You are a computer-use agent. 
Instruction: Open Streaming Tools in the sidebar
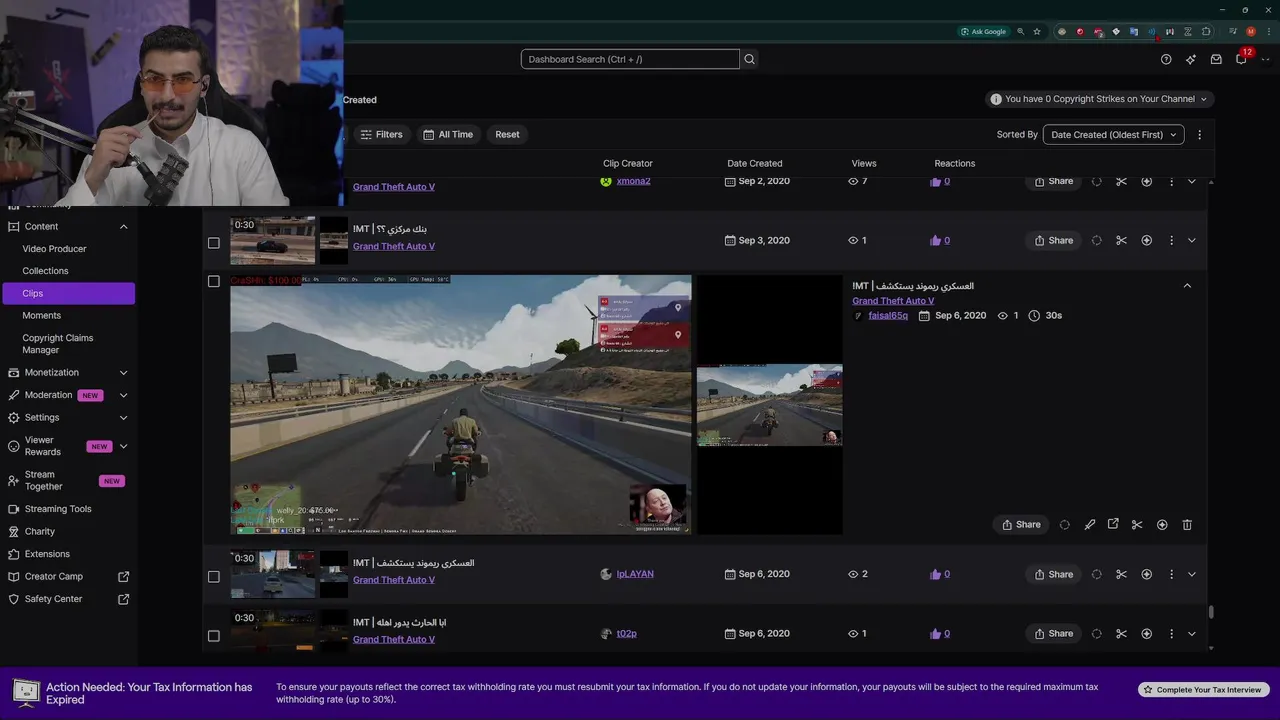(x=58, y=508)
